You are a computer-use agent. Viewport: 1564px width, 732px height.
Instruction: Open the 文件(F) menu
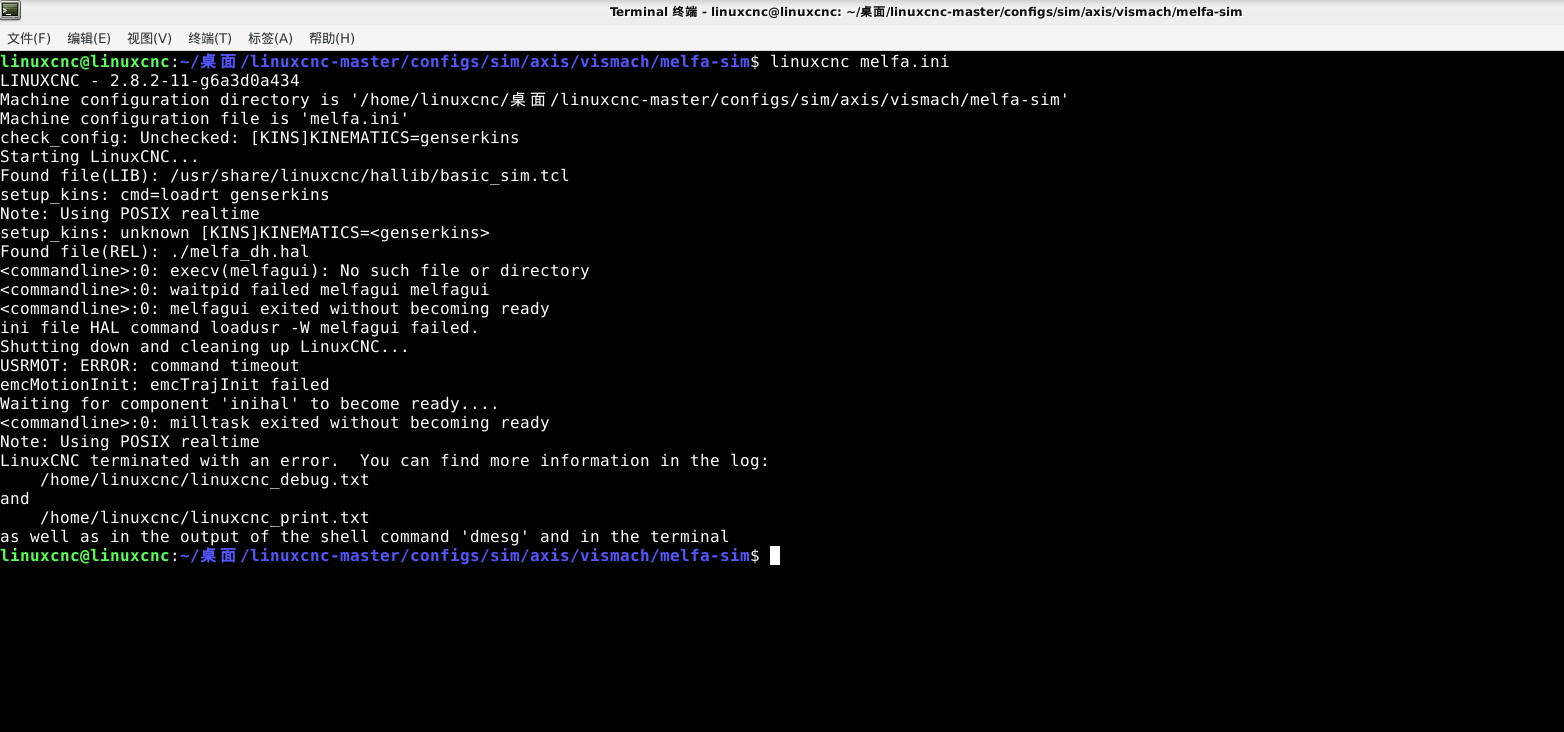click(x=29, y=38)
